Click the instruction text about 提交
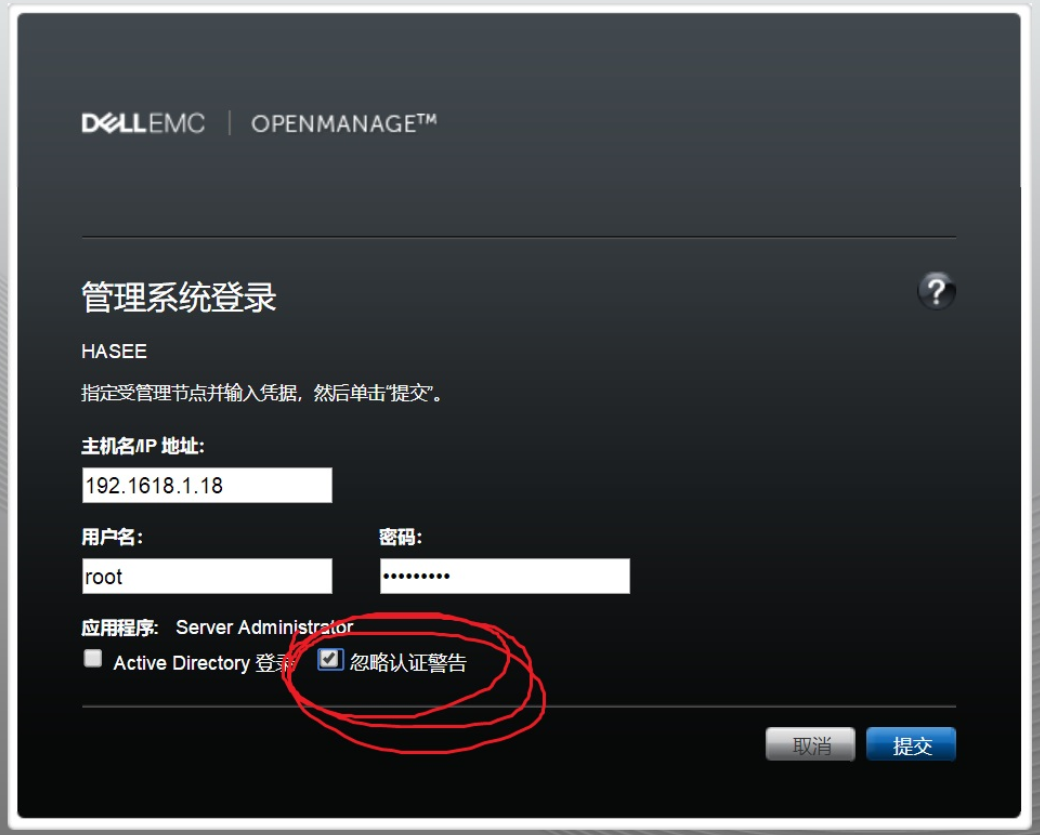The height and width of the screenshot is (835, 1040). coord(262,393)
